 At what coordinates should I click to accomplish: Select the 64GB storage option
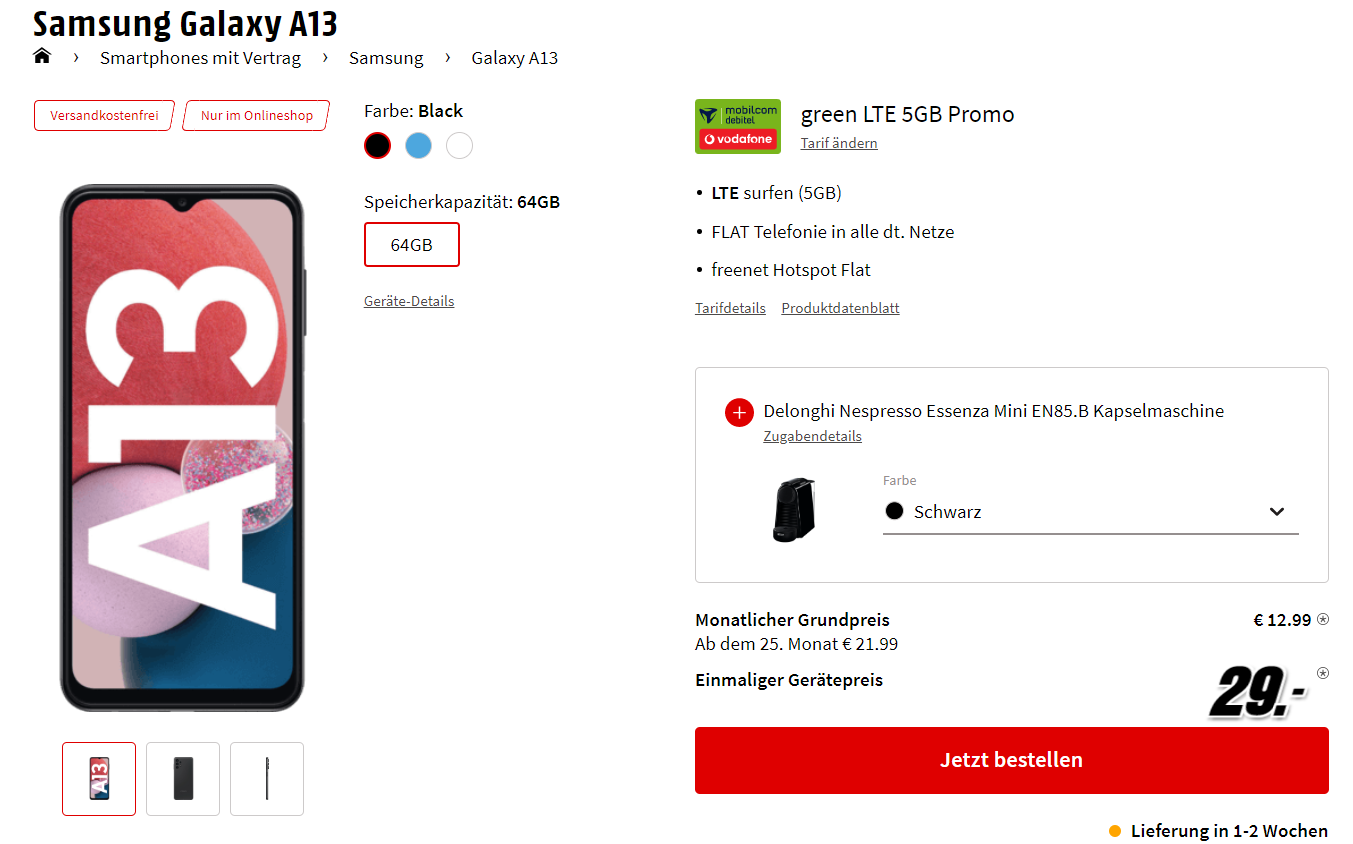[x=411, y=244]
